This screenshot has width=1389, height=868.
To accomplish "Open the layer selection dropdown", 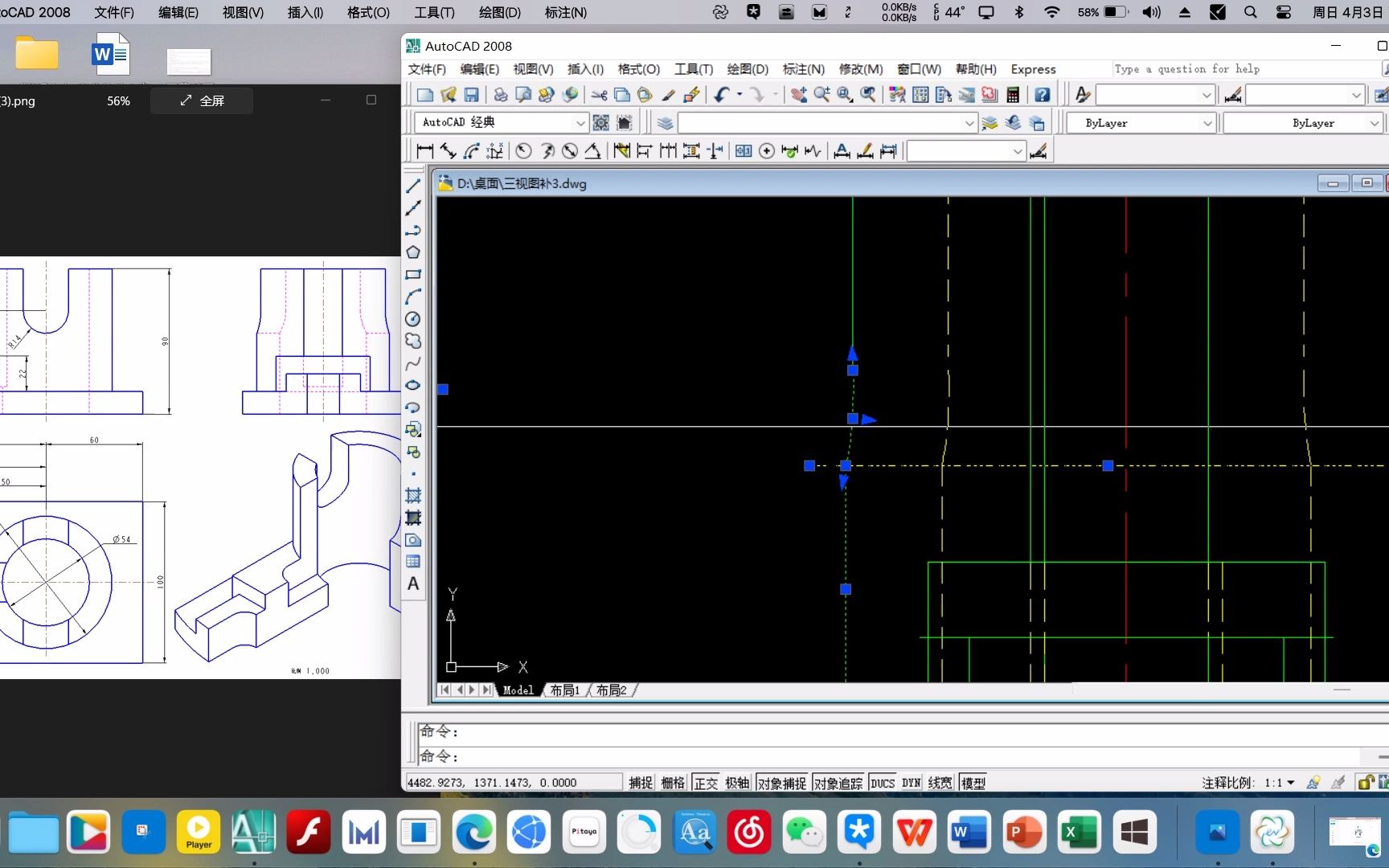I will tap(969, 122).
